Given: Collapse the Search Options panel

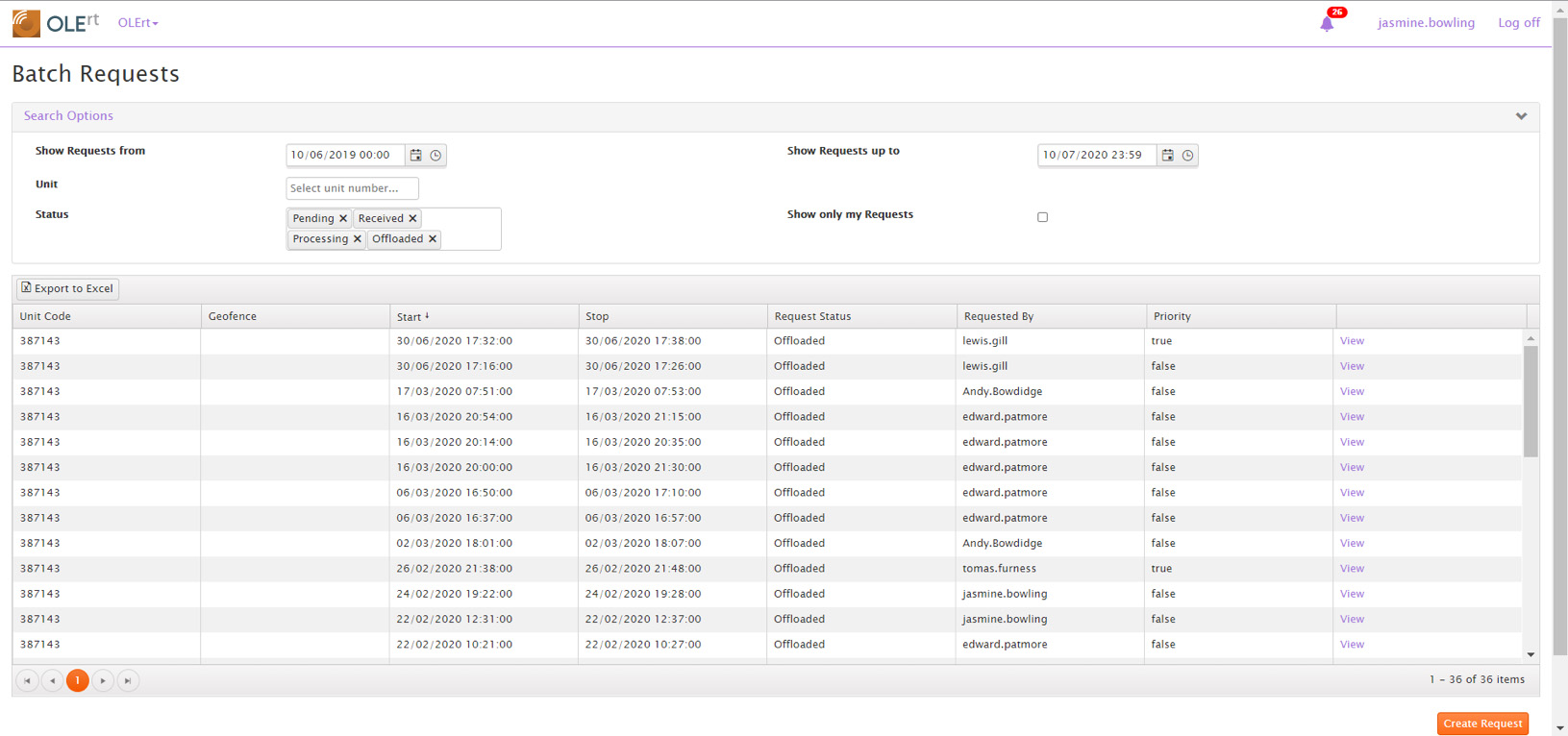Looking at the screenshot, I should pyautogui.click(x=1521, y=116).
